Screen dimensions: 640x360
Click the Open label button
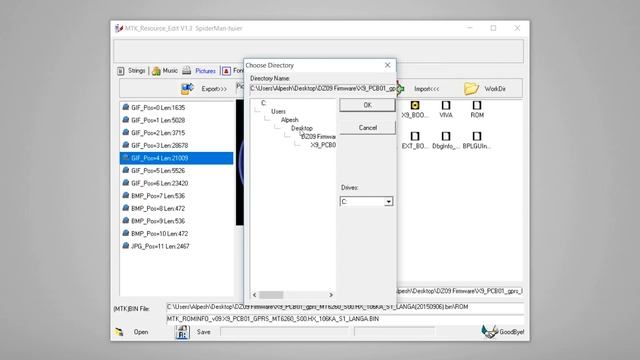pos(141,332)
